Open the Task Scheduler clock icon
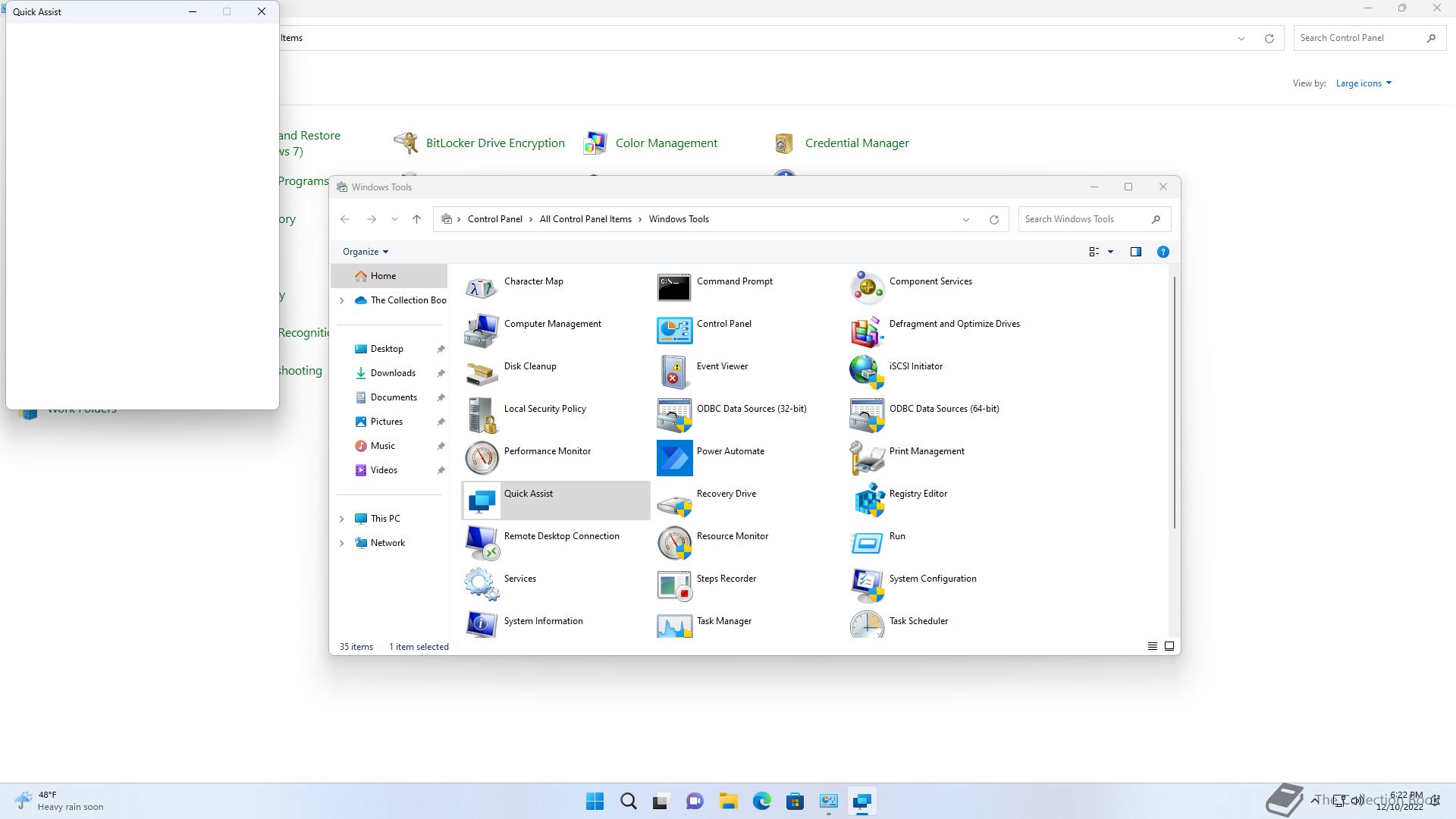 pyautogui.click(x=867, y=625)
